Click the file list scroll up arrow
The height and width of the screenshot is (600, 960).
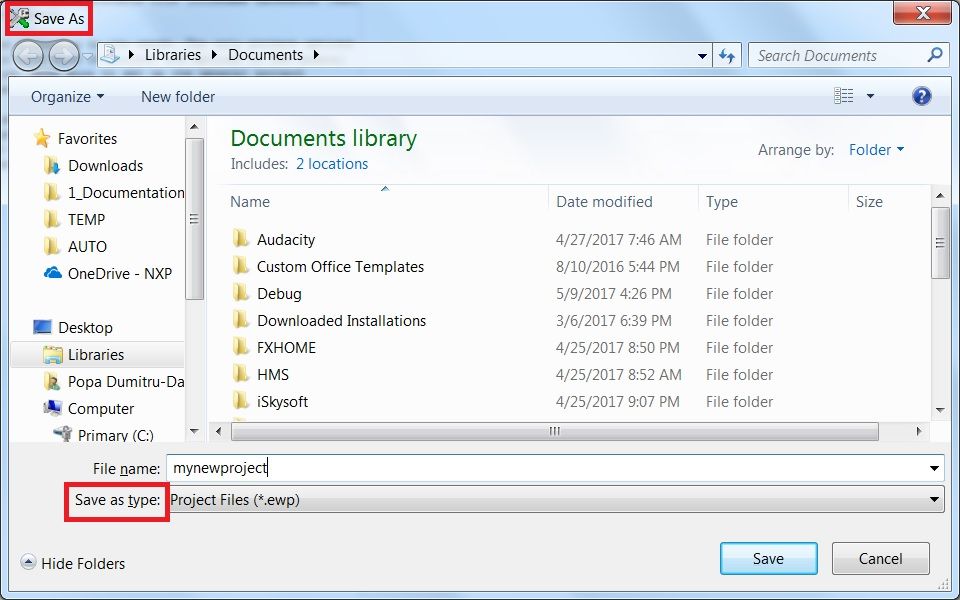click(x=940, y=196)
